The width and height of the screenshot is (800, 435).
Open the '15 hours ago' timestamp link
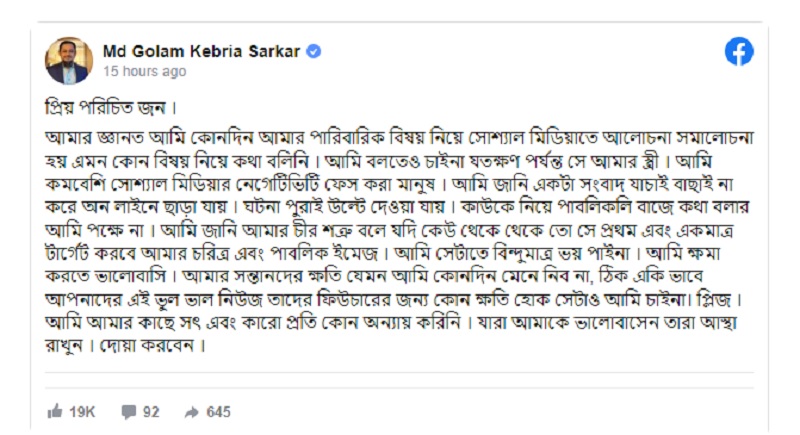click(144, 71)
